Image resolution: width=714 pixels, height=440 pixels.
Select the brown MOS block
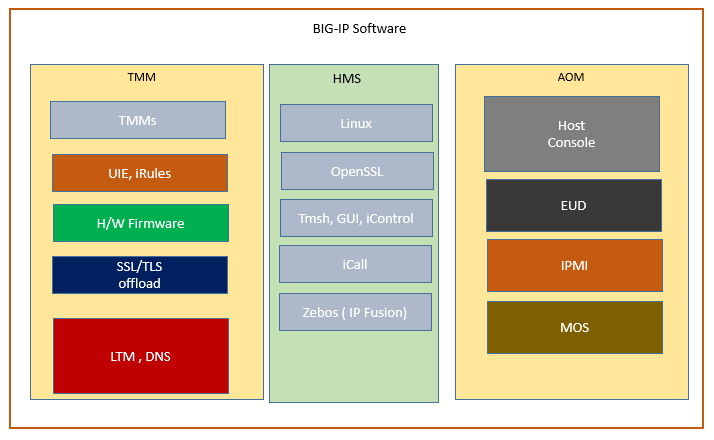point(575,327)
